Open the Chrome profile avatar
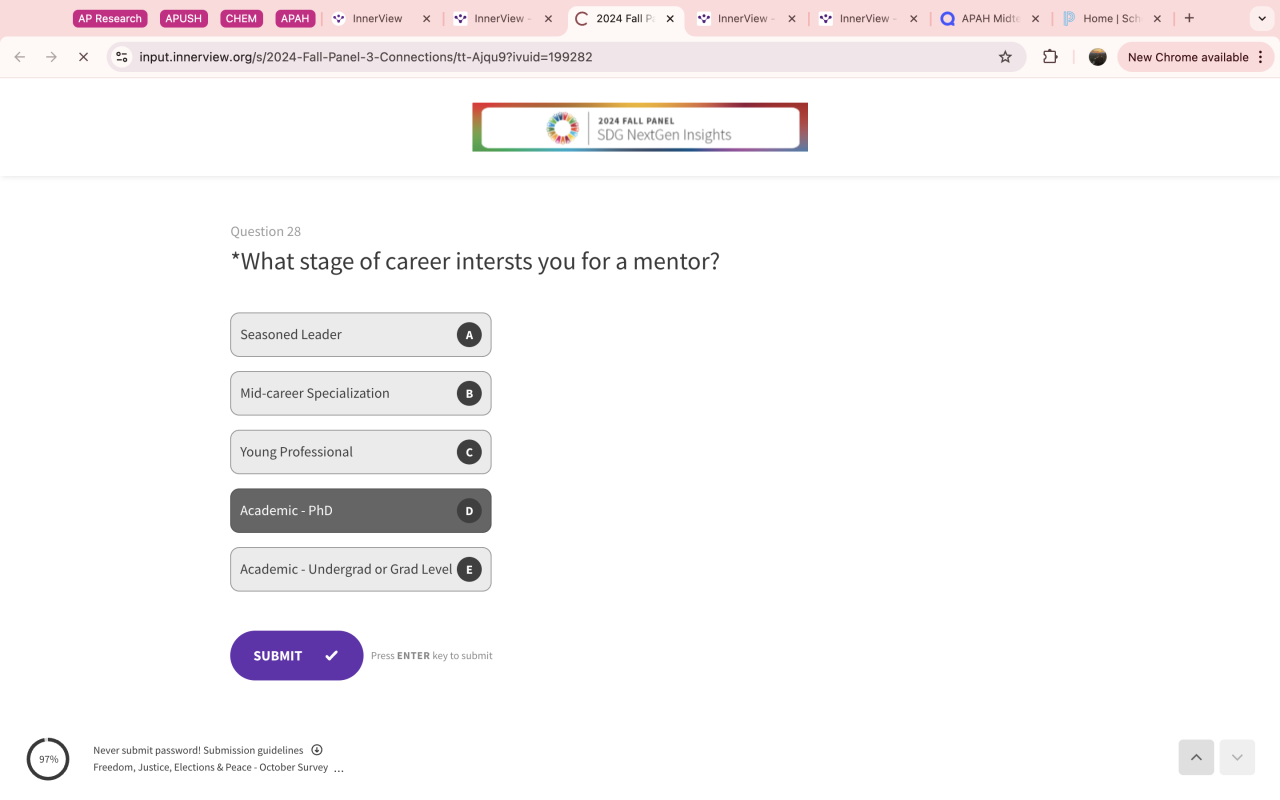Image resolution: width=1280 pixels, height=800 pixels. tap(1097, 57)
